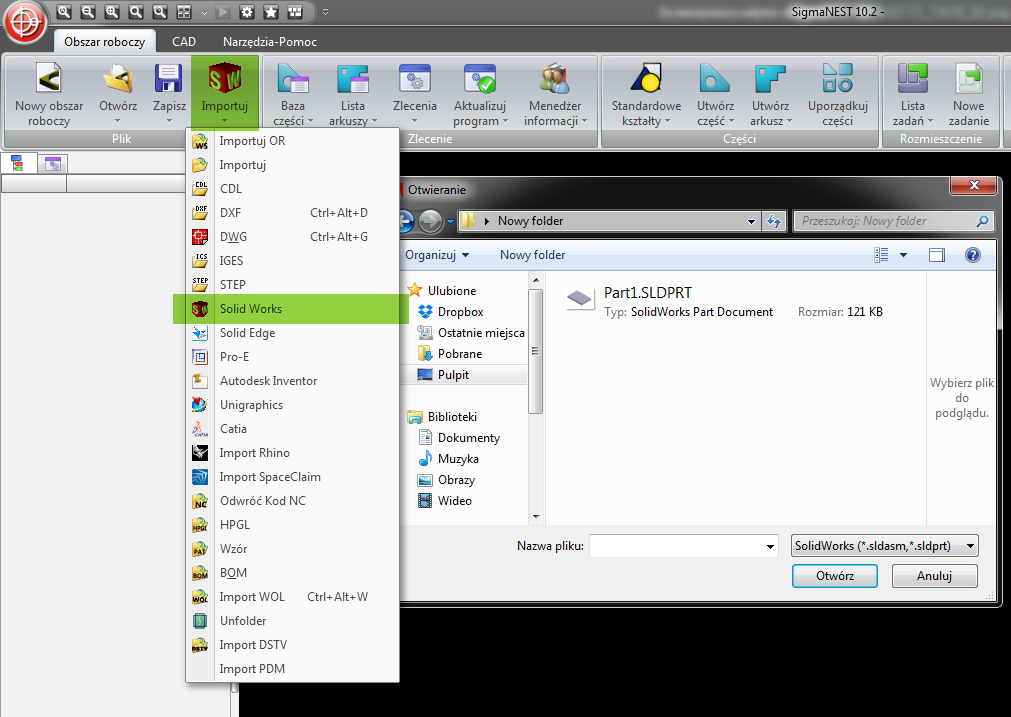Click the Aktualizuj program icon
This screenshot has width=1011, height=717.
(x=480, y=79)
